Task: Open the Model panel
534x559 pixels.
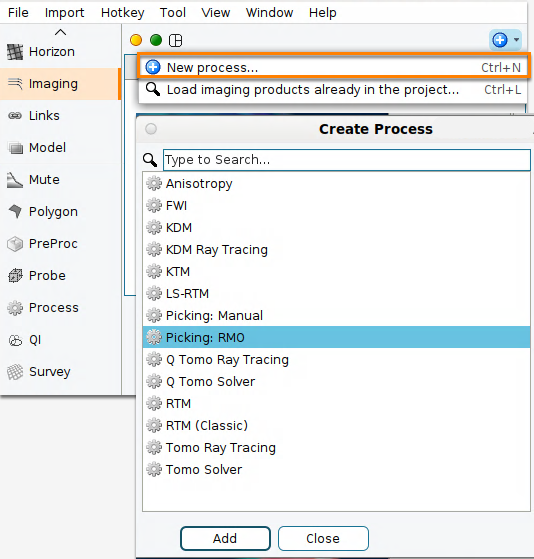Action: [60, 148]
